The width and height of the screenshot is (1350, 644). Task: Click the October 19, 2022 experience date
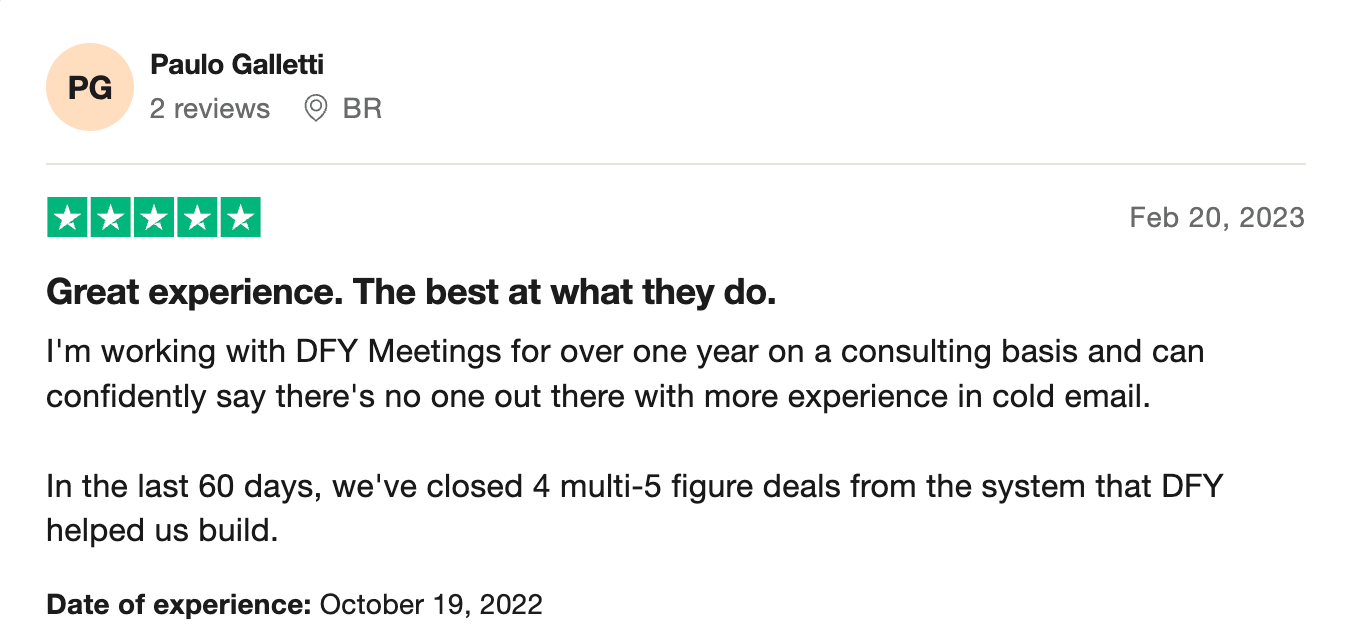point(431,604)
